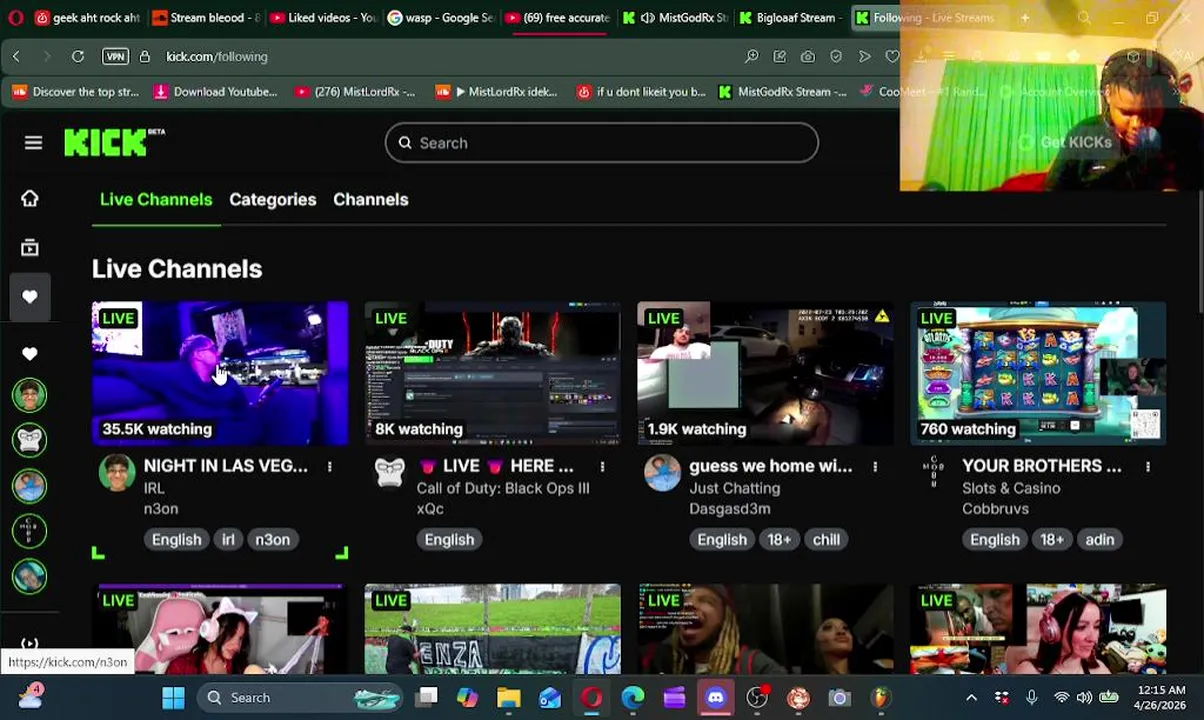Open the Download Youtube bookmark
This screenshot has width=1204, height=720.
coord(215,92)
